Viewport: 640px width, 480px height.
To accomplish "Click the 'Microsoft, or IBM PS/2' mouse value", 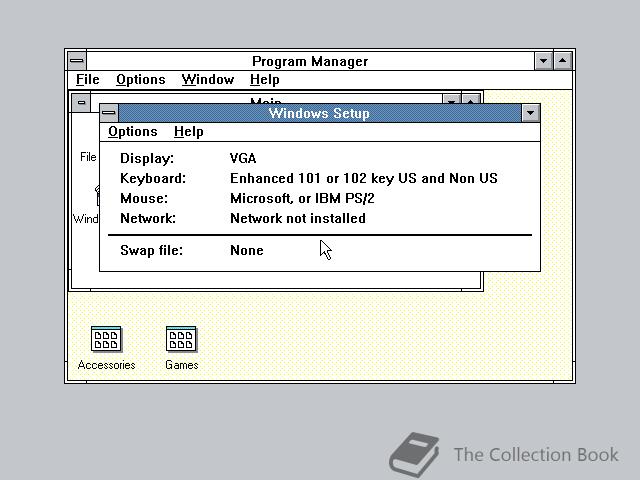I will pyautogui.click(x=302, y=198).
